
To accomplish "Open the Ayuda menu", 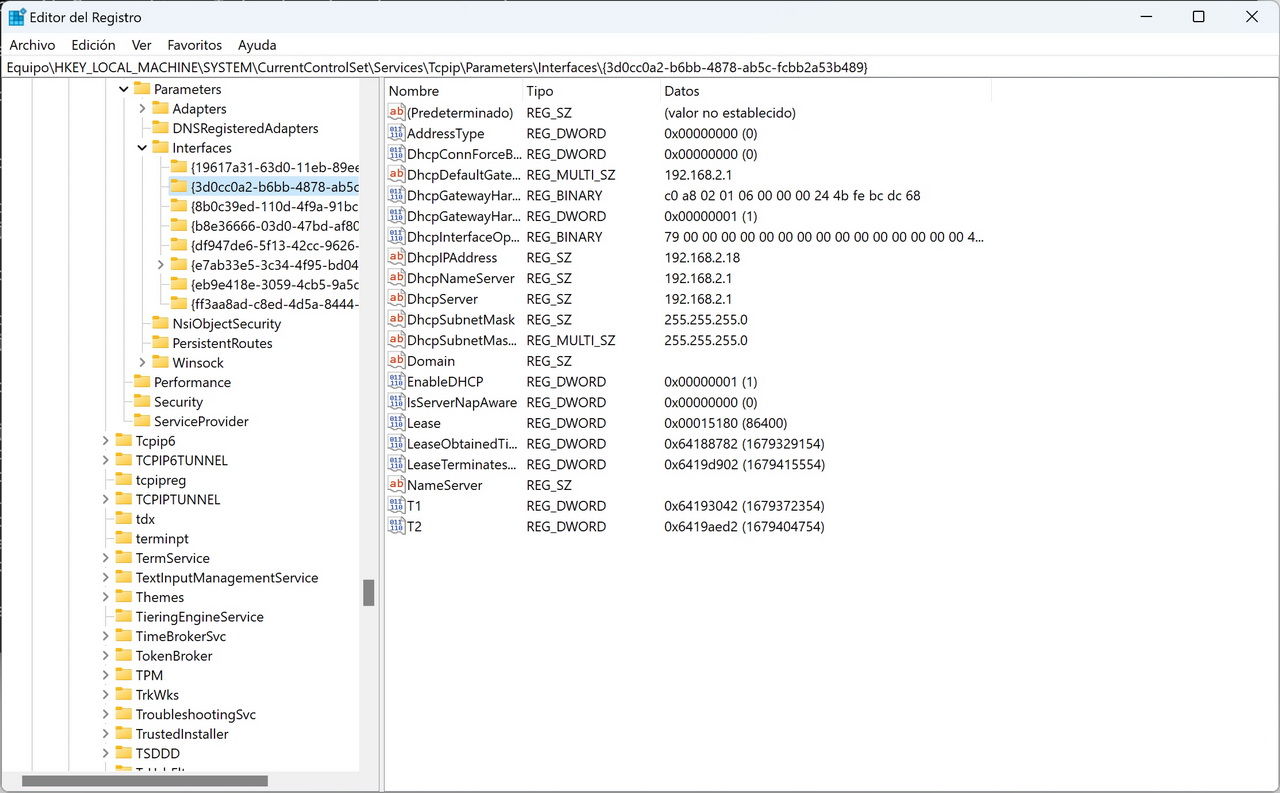I will coord(257,45).
